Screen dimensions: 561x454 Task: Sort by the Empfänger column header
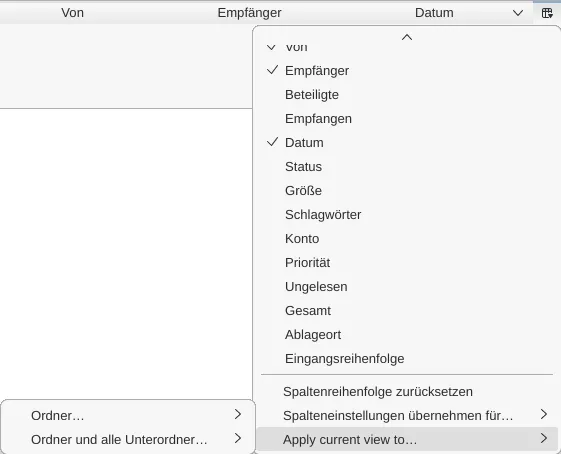pyautogui.click(x=249, y=13)
